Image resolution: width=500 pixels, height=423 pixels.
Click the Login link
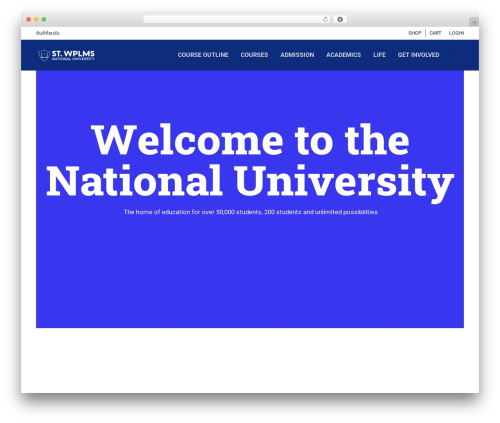click(x=456, y=33)
